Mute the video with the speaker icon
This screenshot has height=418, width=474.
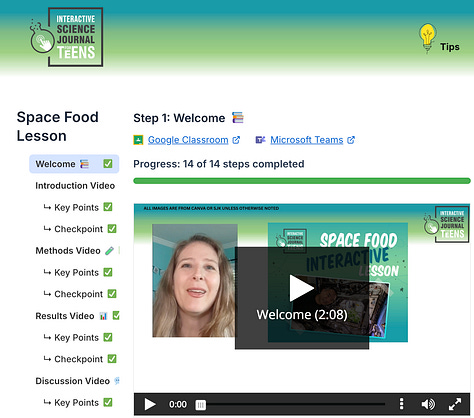(428, 404)
